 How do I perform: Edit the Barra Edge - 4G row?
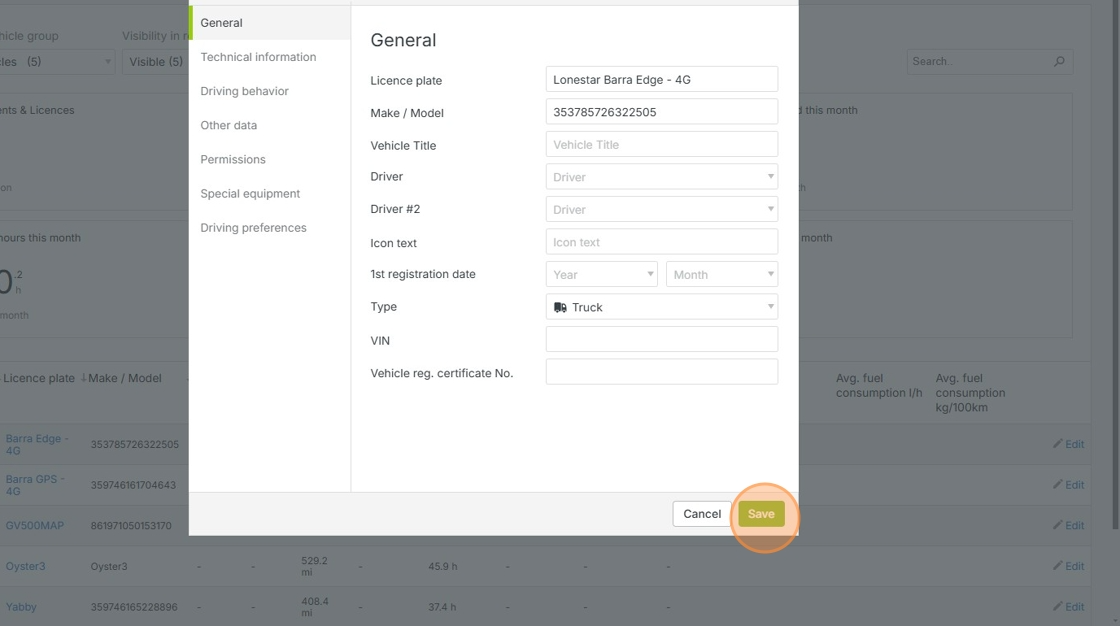[1069, 444]
